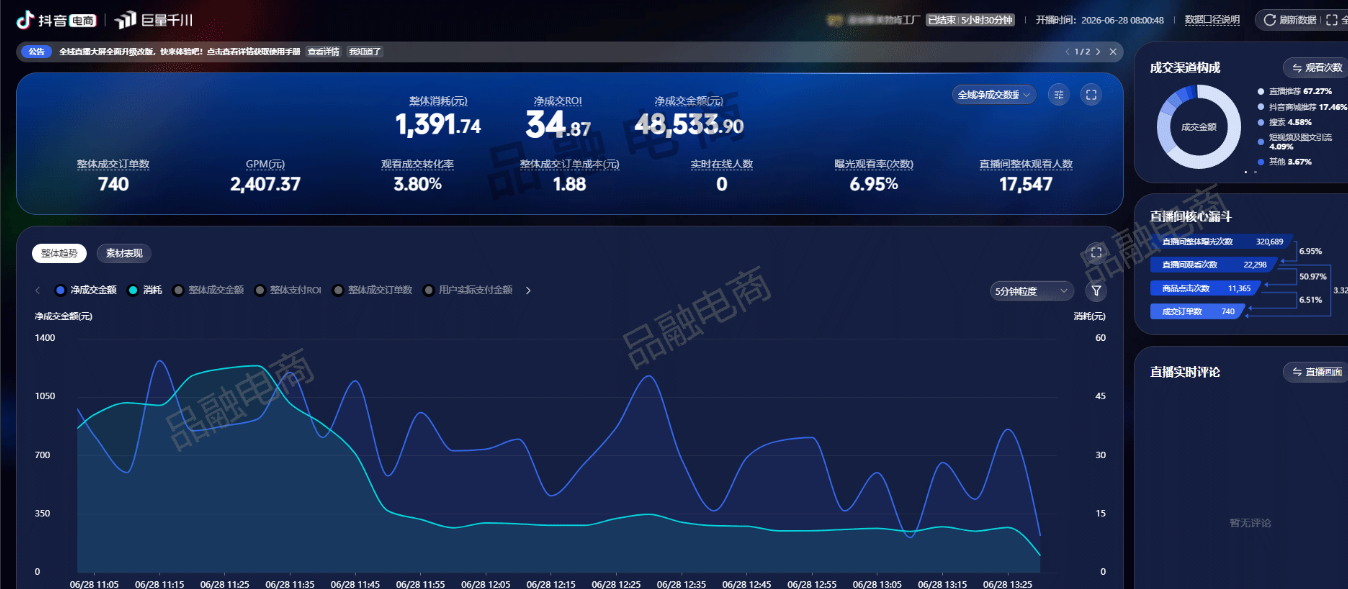Click the 直播间核心漏斗 panel title
Image resolution: width=1348 pixels, height=589 pixels.
[x=1190, y=216]
